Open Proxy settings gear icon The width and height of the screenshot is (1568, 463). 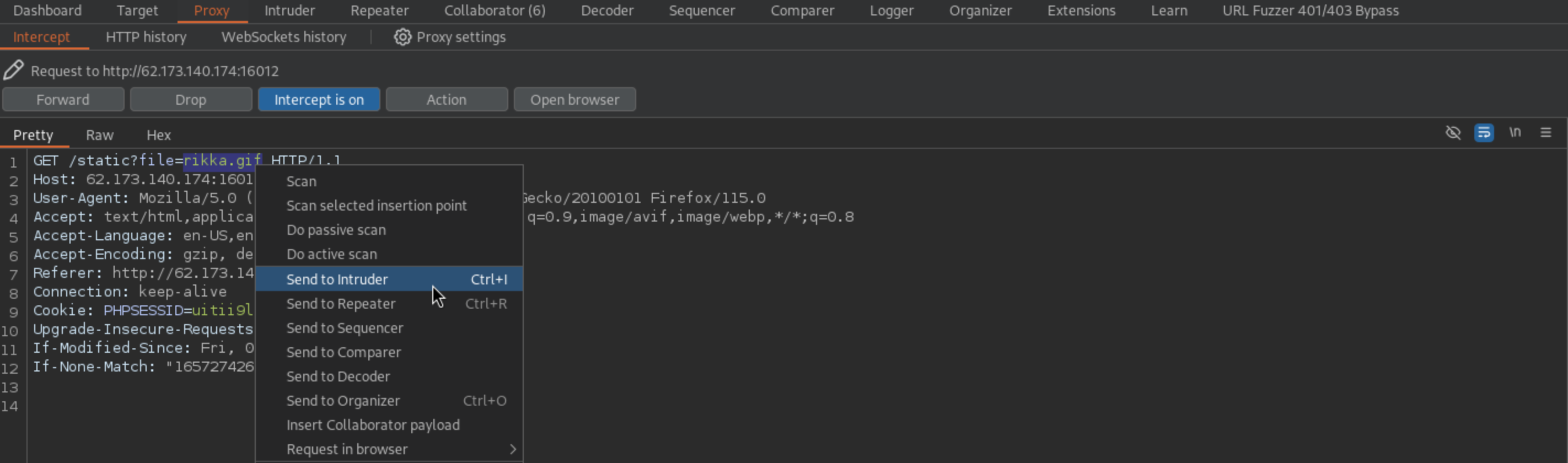click(x=402, y=37)
